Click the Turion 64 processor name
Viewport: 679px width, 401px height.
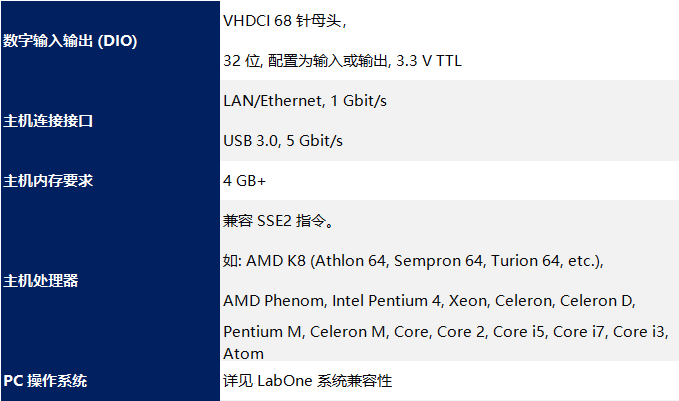(525, 261)
